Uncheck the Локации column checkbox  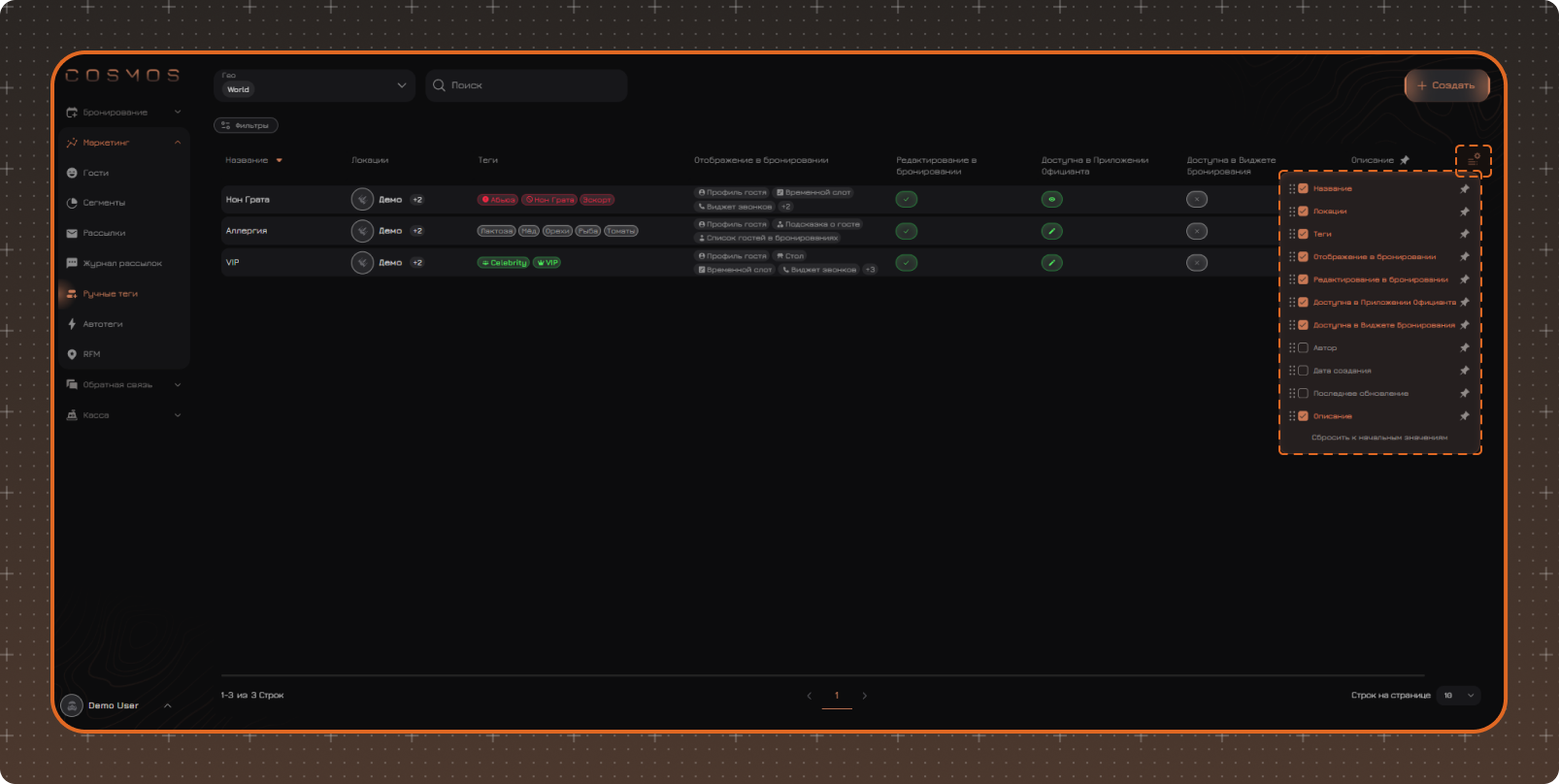pyautogui.click(x=1304, y=212)
